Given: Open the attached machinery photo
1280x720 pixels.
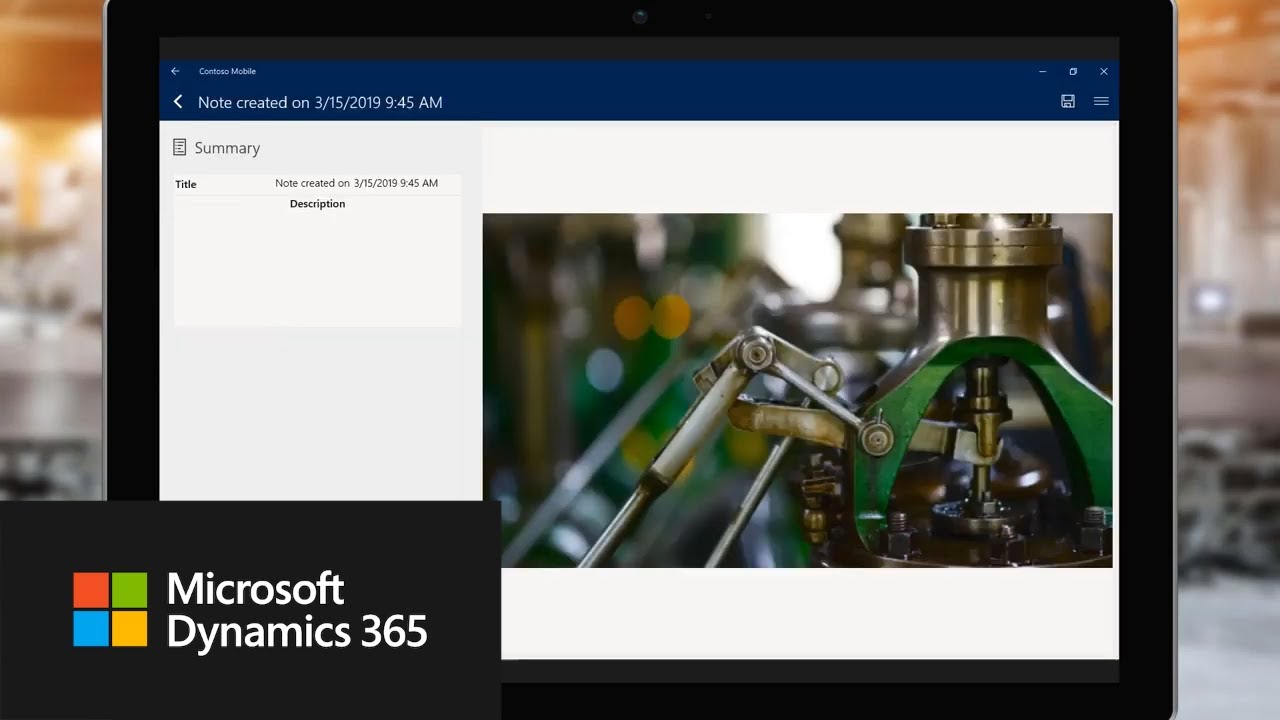Looking at the screenshot, I should (797, 390).
